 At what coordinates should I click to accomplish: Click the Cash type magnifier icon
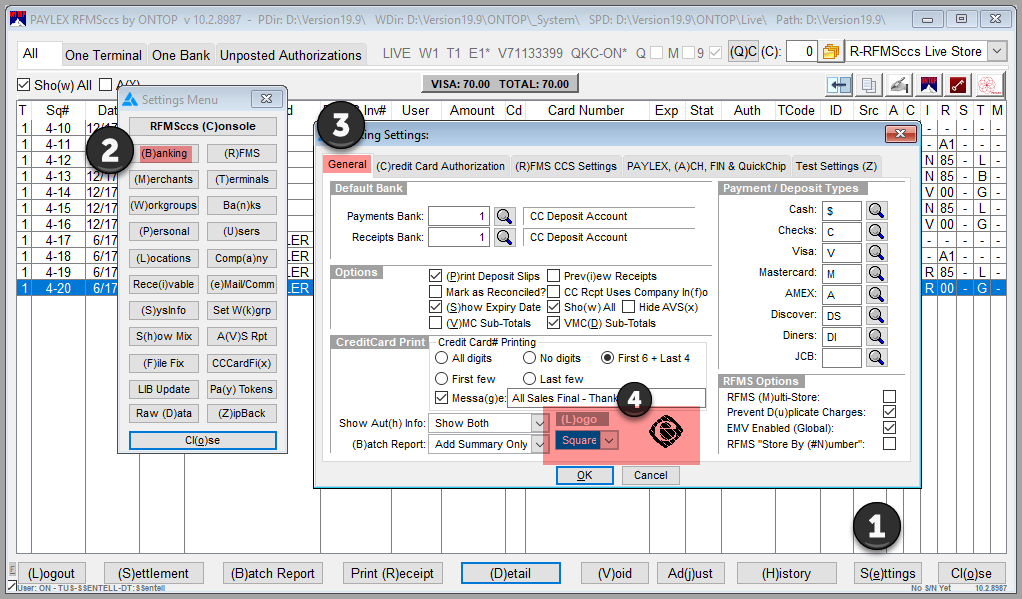click(877, 211)
